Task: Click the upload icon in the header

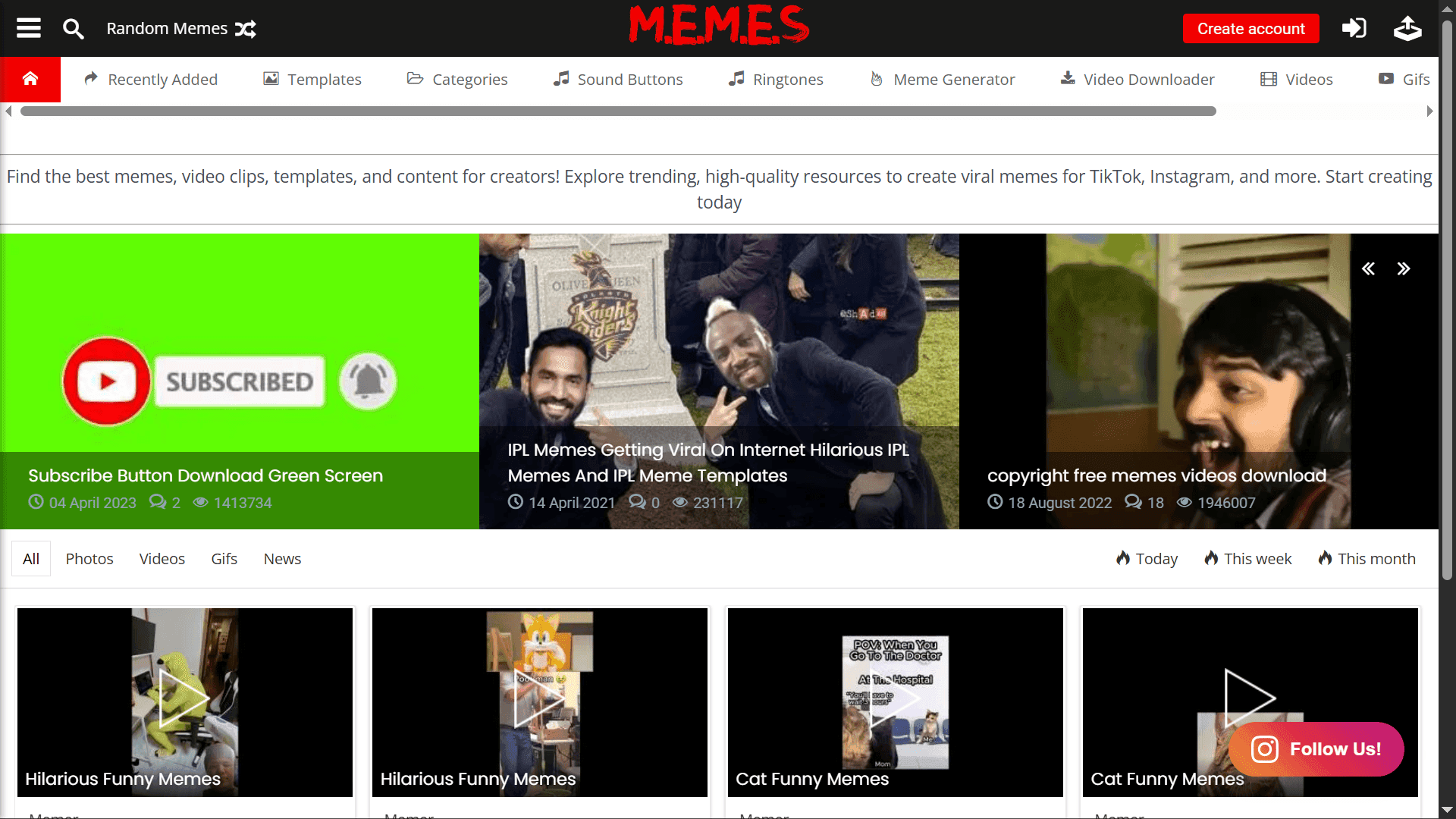Action: point(1408,28)
